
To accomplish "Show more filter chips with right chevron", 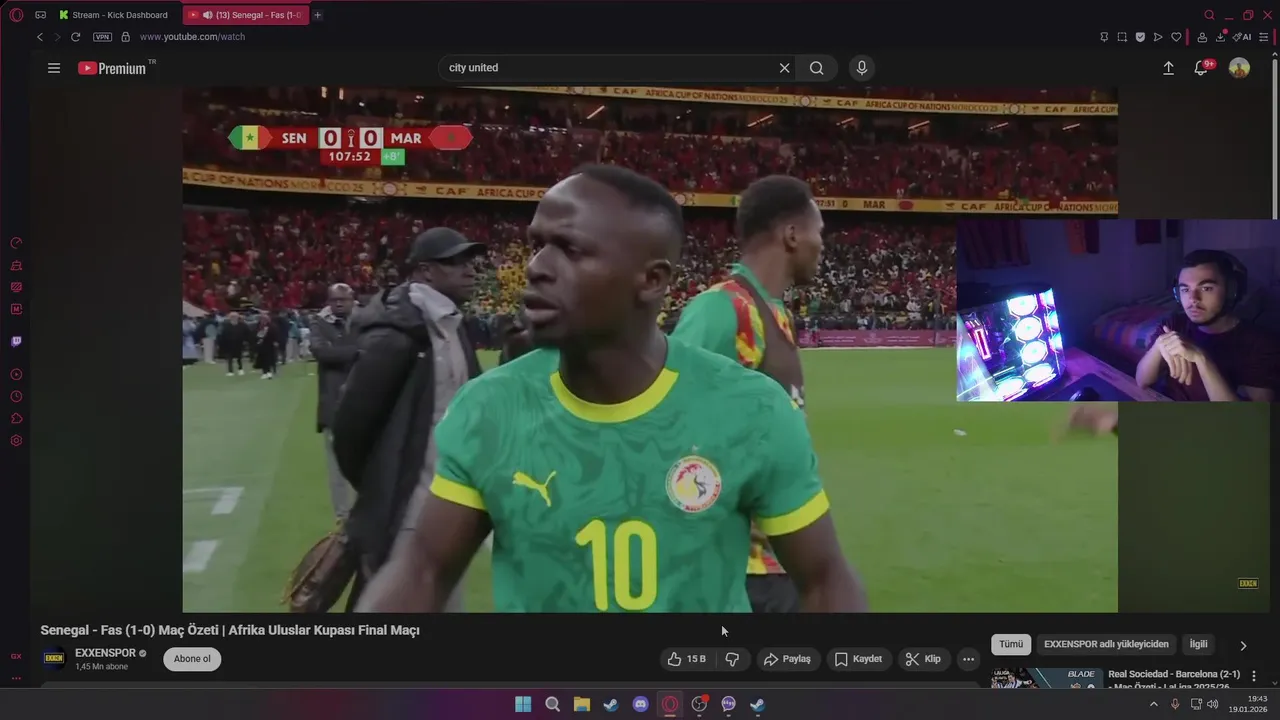I will 1243,645.
